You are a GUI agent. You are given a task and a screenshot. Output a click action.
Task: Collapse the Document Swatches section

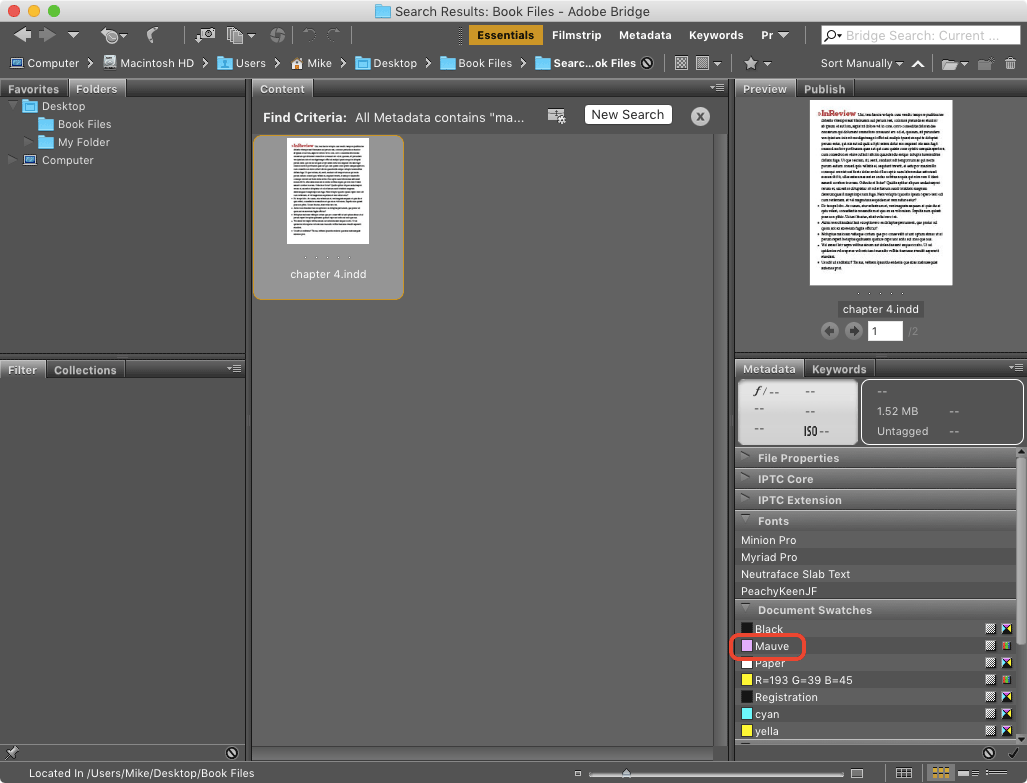click(745, 609)
